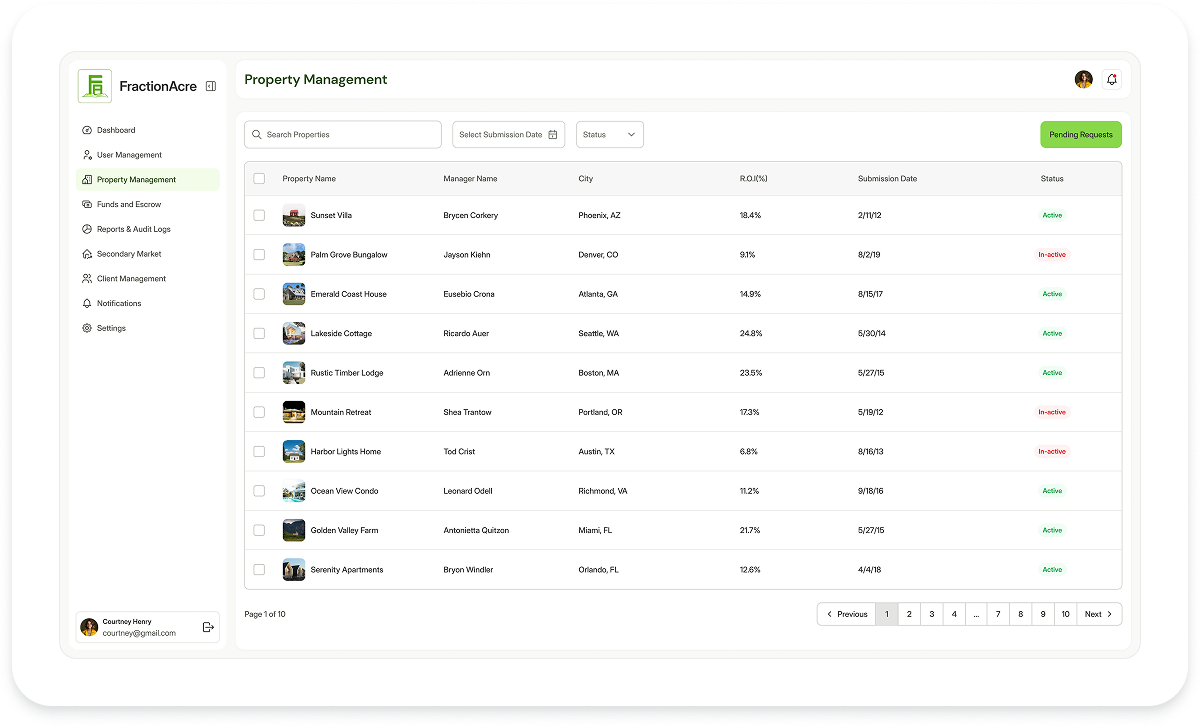Open the Secondary Market icon

[86, 253]
